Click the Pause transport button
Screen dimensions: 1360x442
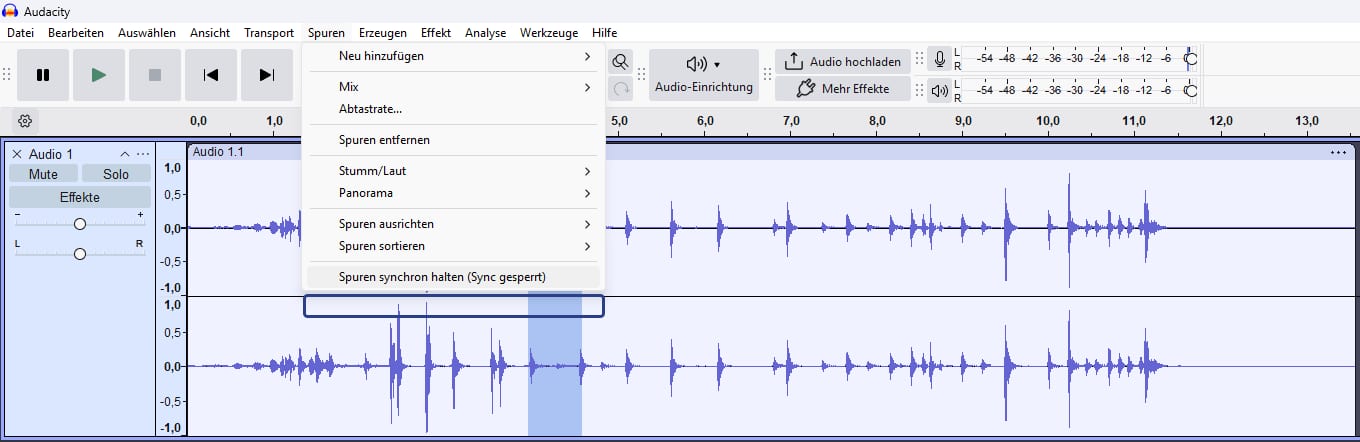[x=43, y=75]
